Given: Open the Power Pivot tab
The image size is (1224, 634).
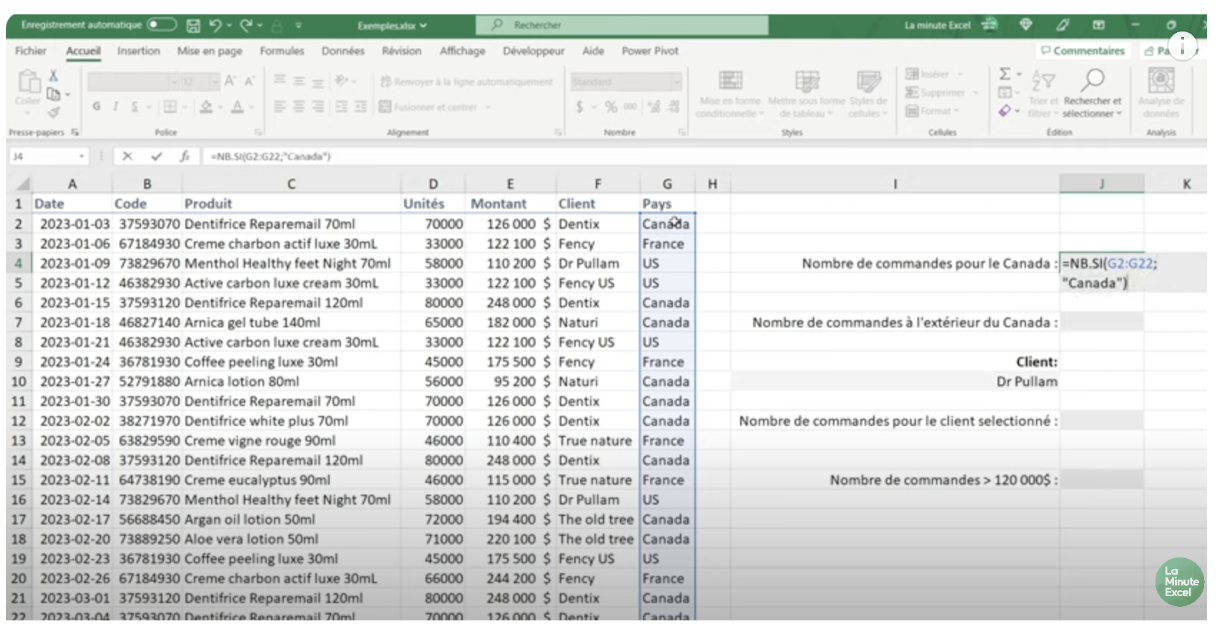Looking at the screenshot, I should tap(650, 51).
